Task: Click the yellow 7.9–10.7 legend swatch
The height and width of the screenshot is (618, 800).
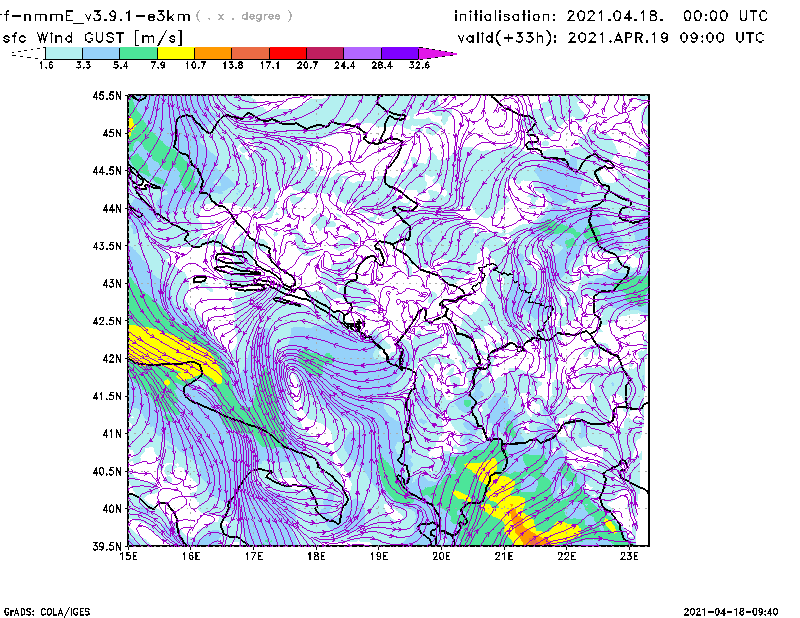Action: [176, 53]
